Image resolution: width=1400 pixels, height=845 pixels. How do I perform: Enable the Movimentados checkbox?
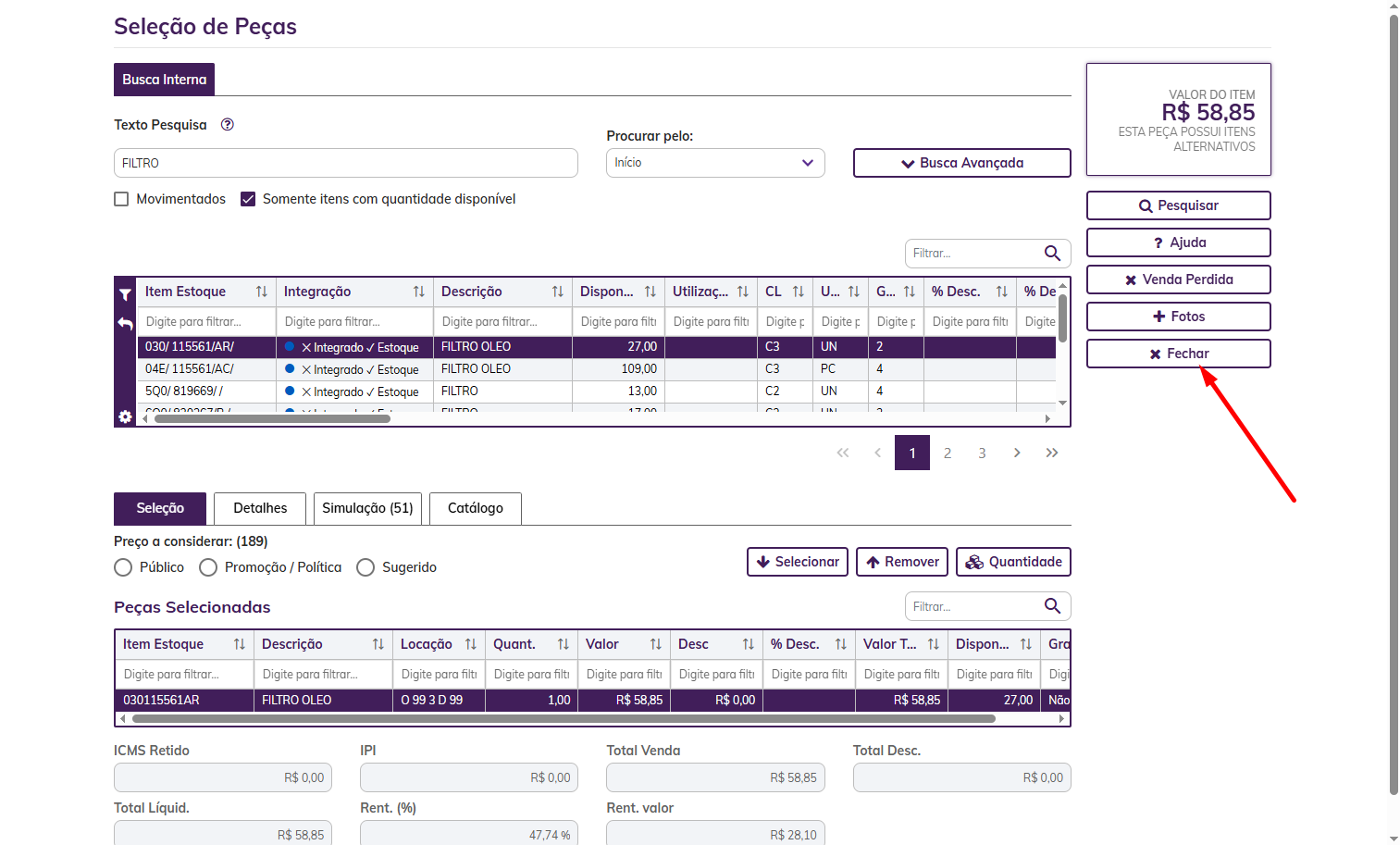coord(121,199)
